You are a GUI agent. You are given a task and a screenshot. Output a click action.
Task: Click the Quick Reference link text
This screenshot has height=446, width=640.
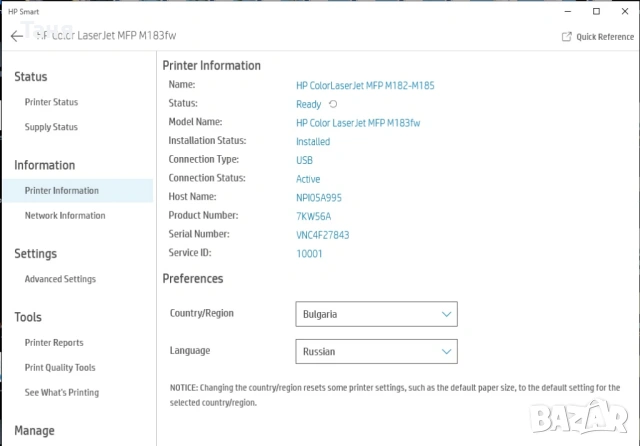click(605, 37)
